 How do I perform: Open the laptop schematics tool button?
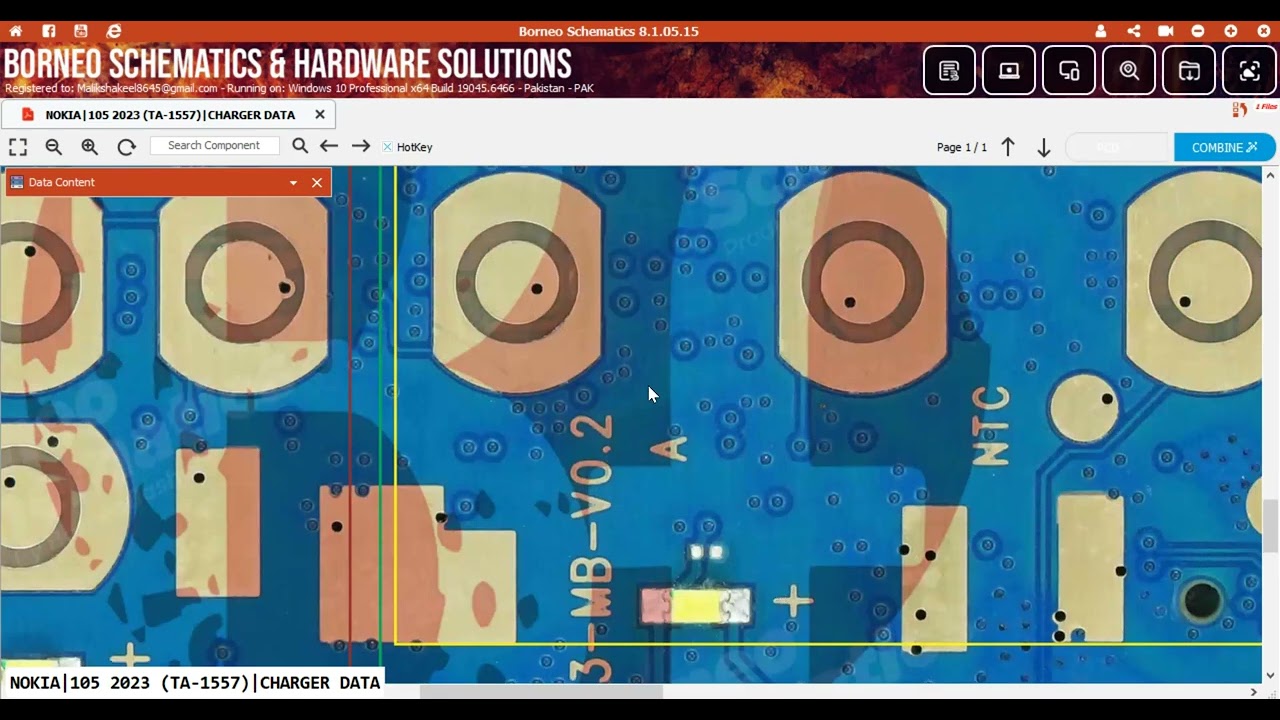(x=1009, y=70)
